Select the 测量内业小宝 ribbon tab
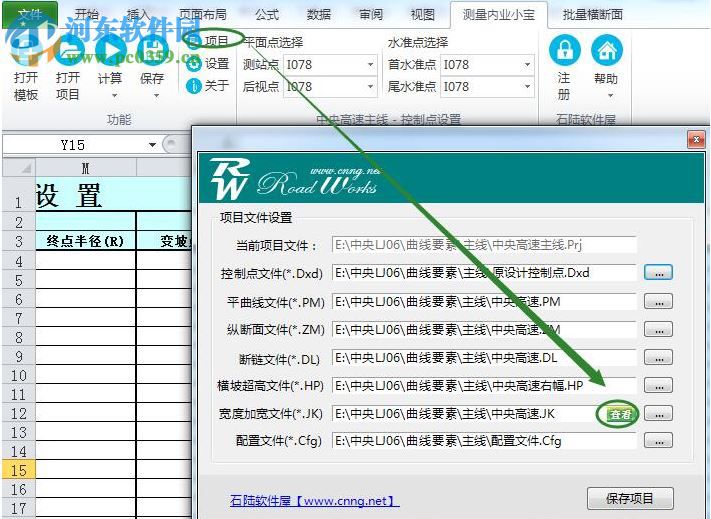711x519 pixels. (x=499, y=15)
